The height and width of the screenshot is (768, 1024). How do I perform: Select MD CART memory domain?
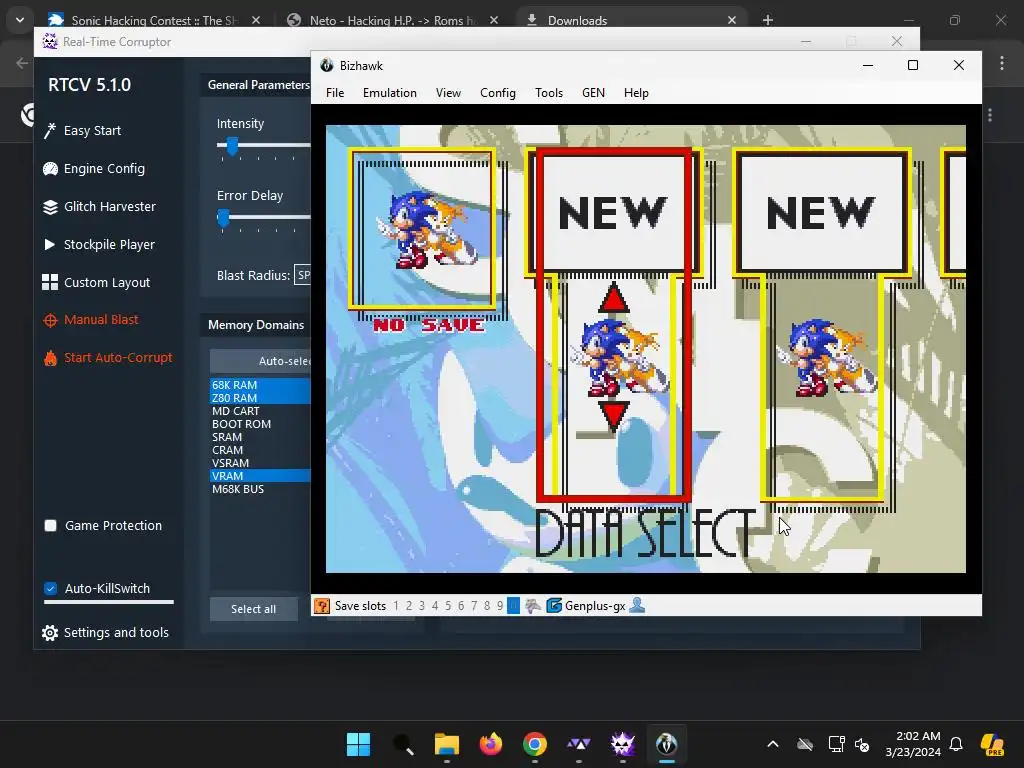(260, 411)
